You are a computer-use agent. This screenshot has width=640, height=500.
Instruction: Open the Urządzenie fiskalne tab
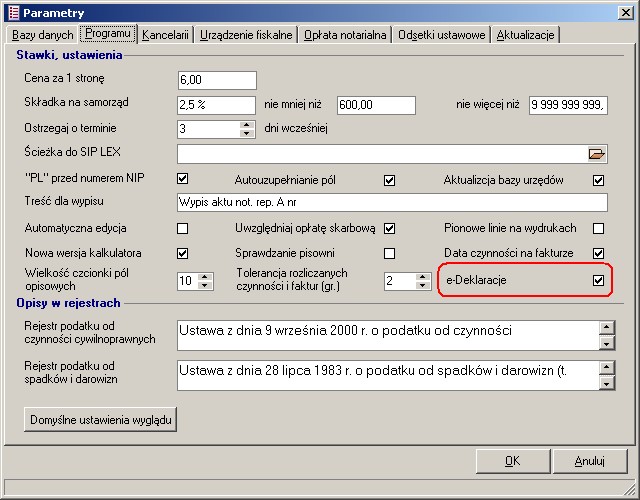(246, 35)
